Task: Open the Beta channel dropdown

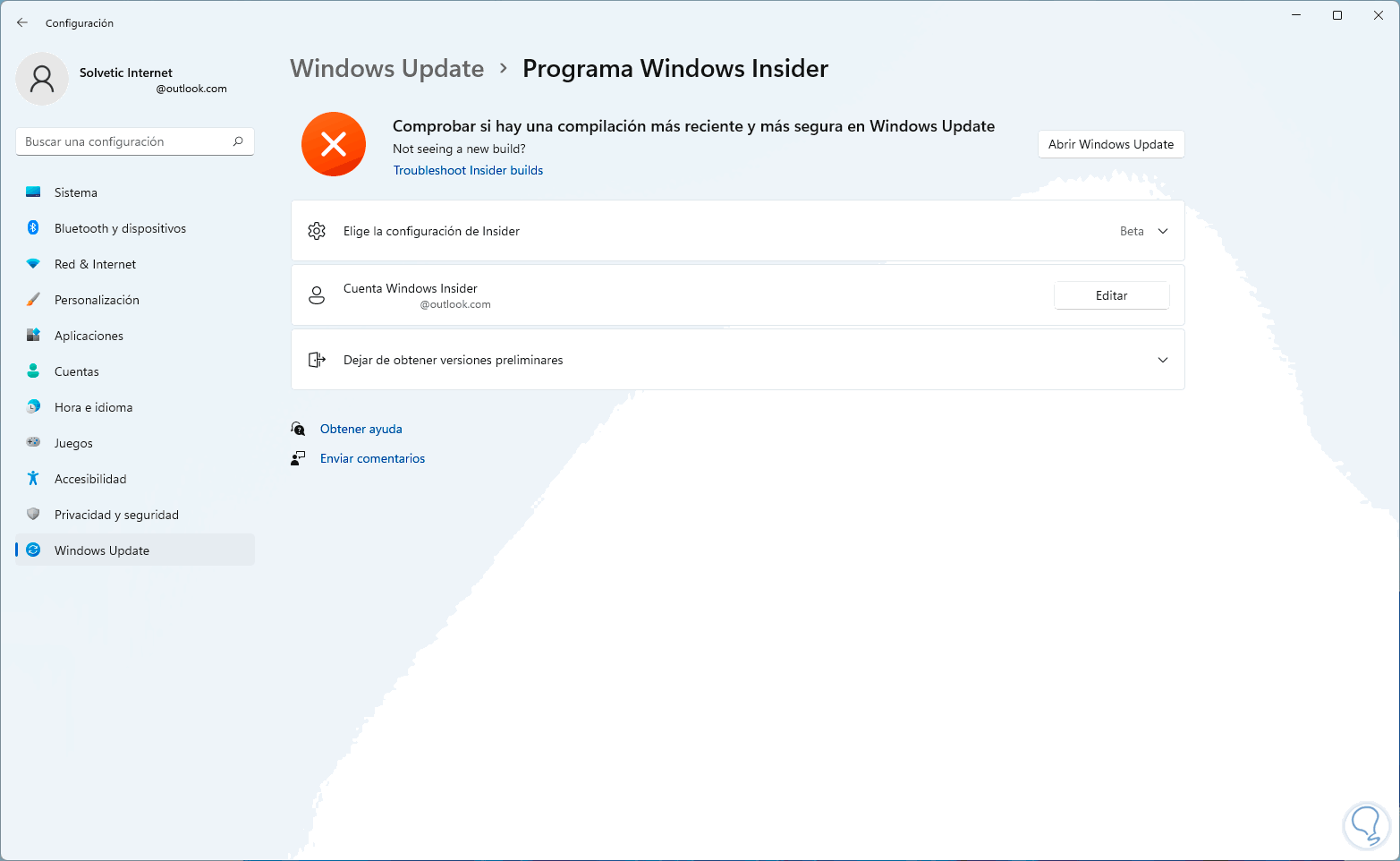Action: click(x=1144, y=231)
